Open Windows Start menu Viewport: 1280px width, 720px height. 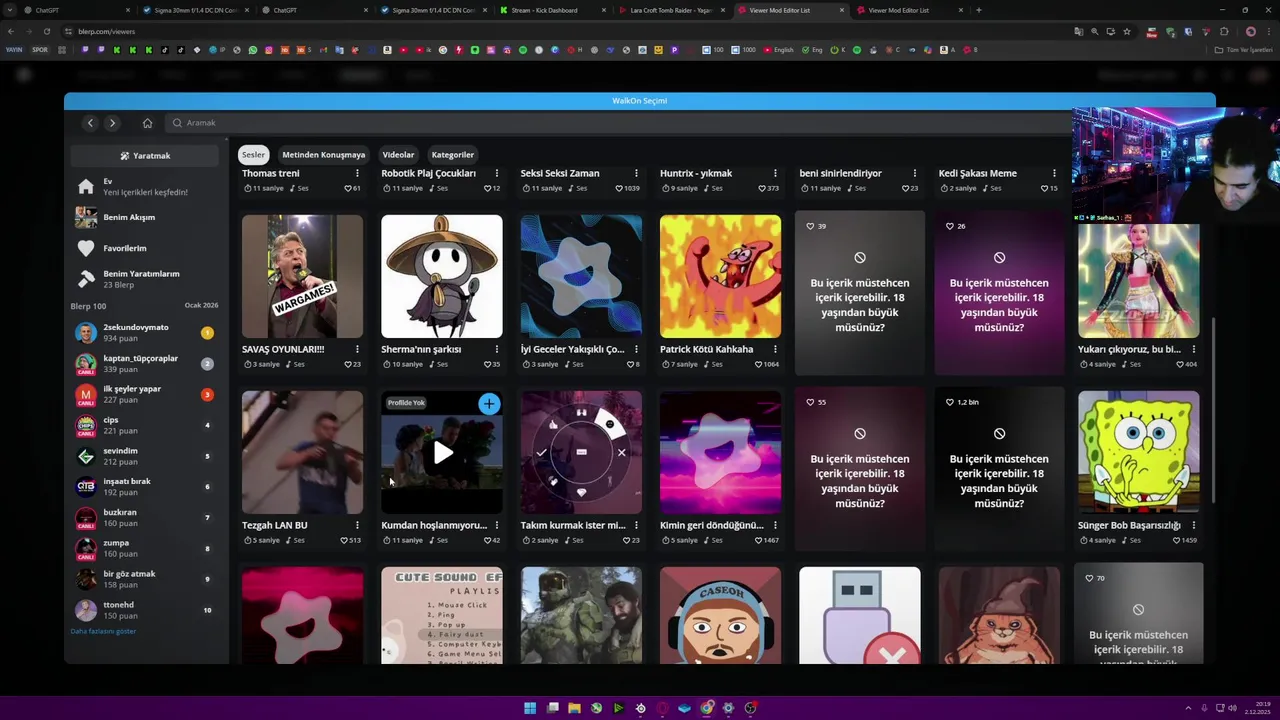click(x=530, y=708)
